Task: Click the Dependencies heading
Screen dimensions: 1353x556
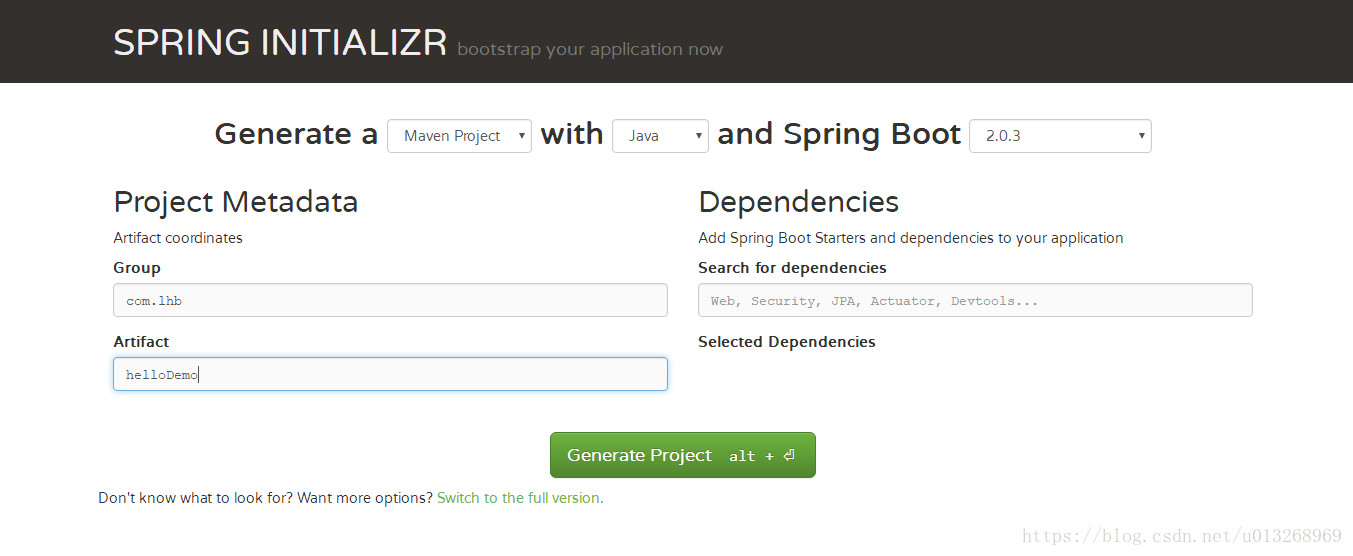Action: 798,202
